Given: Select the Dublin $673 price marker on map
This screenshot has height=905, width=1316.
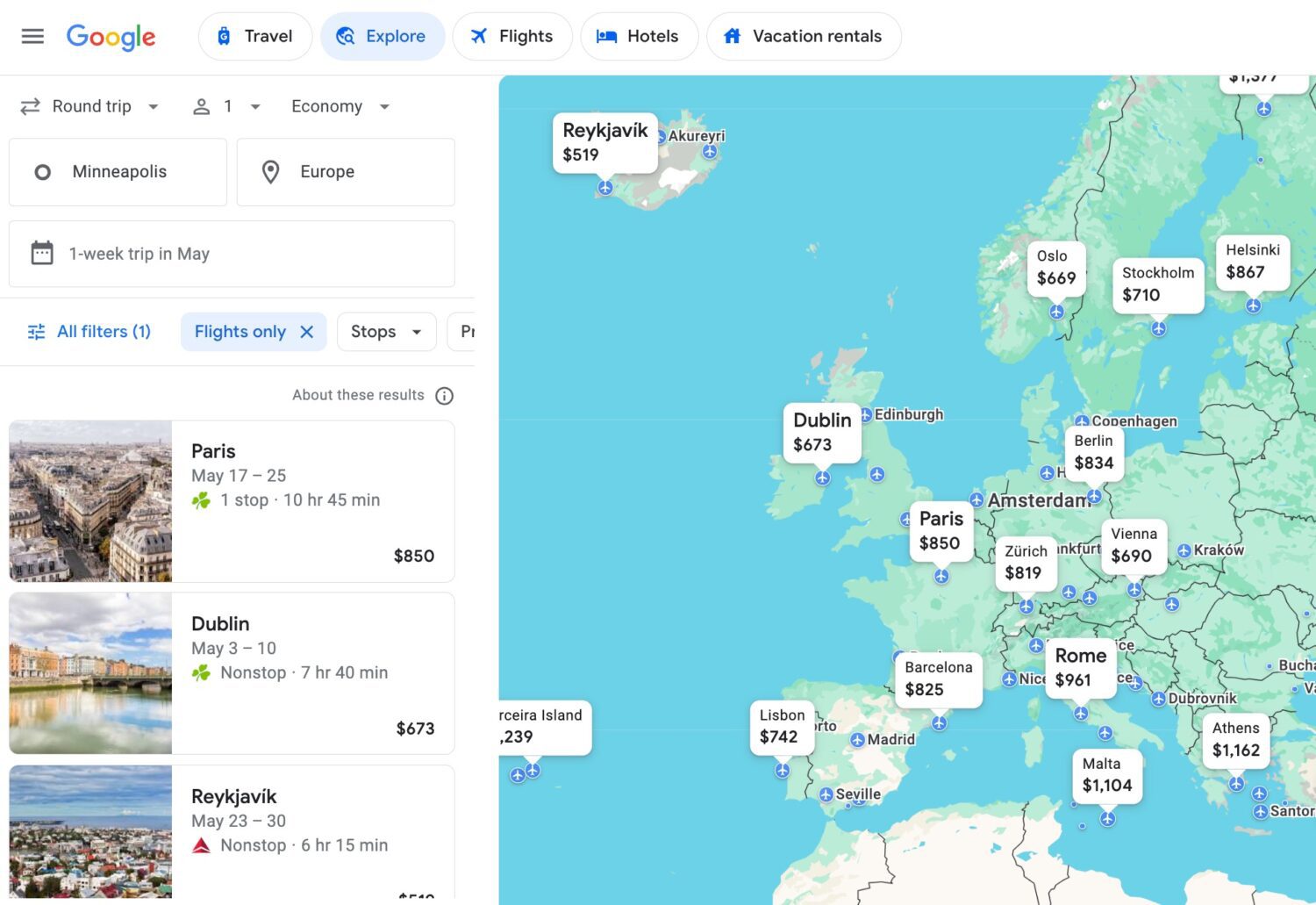Looking at the screenshot, I should pos(822,432).
